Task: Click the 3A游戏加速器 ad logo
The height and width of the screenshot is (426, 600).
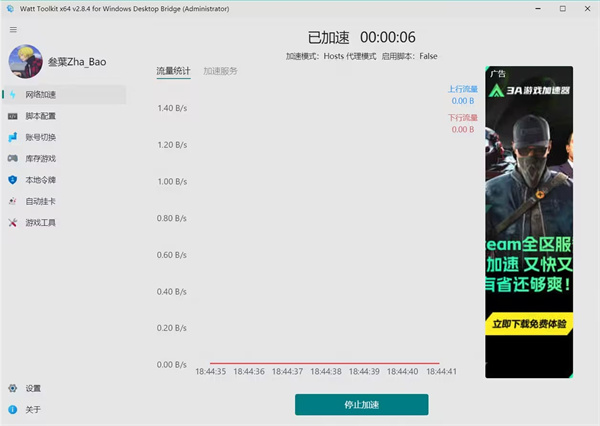Action: pos(529,90)
